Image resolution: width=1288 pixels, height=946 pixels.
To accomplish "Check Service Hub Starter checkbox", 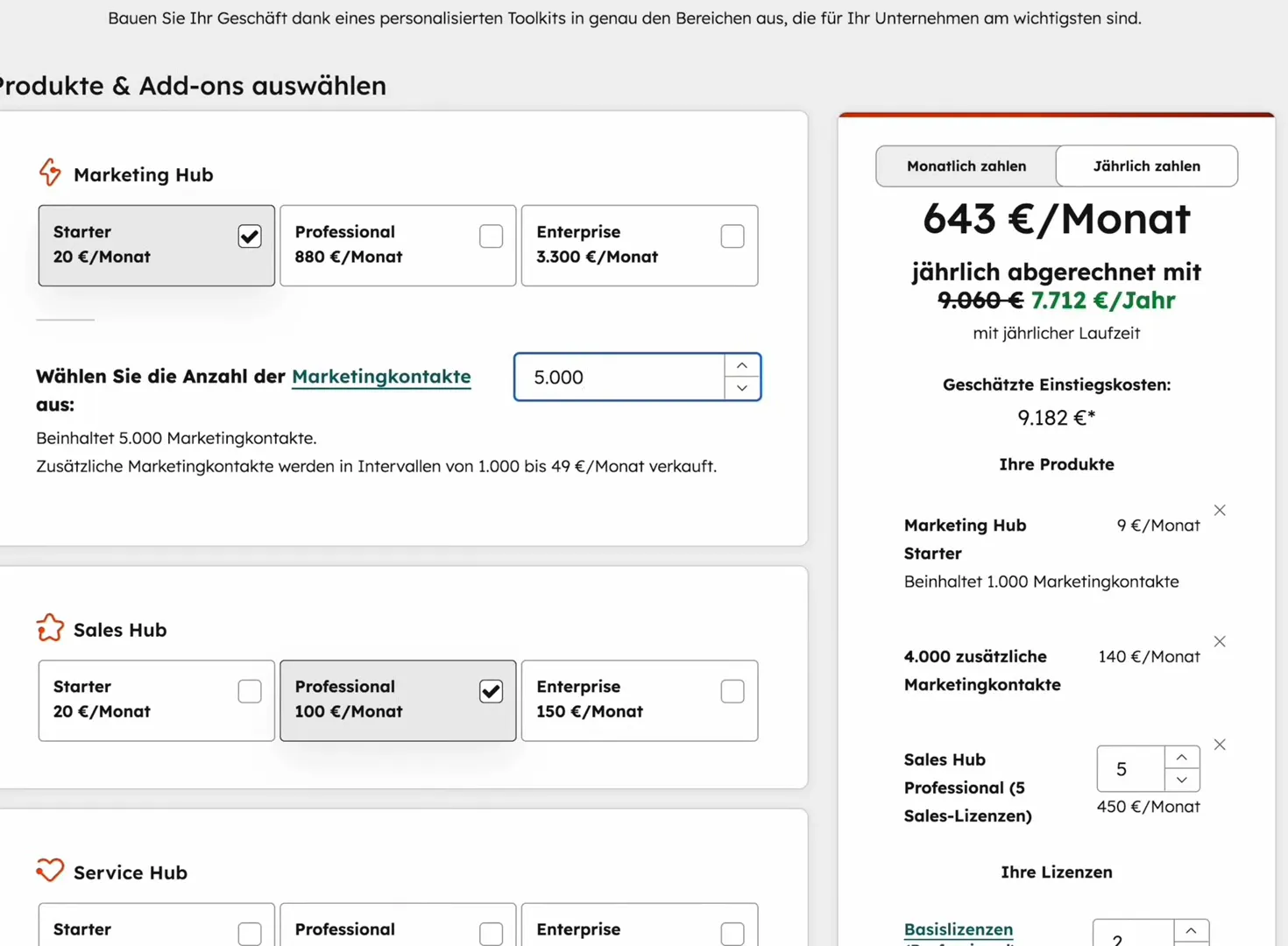I will coord(250,934).
